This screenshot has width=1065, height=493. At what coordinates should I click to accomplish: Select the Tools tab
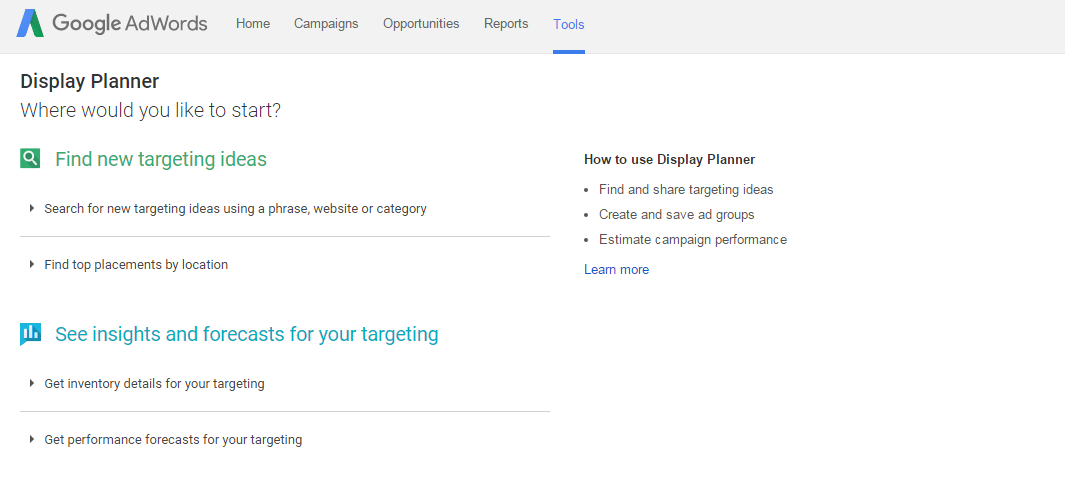pyautogui.click(x=569, y=25)
